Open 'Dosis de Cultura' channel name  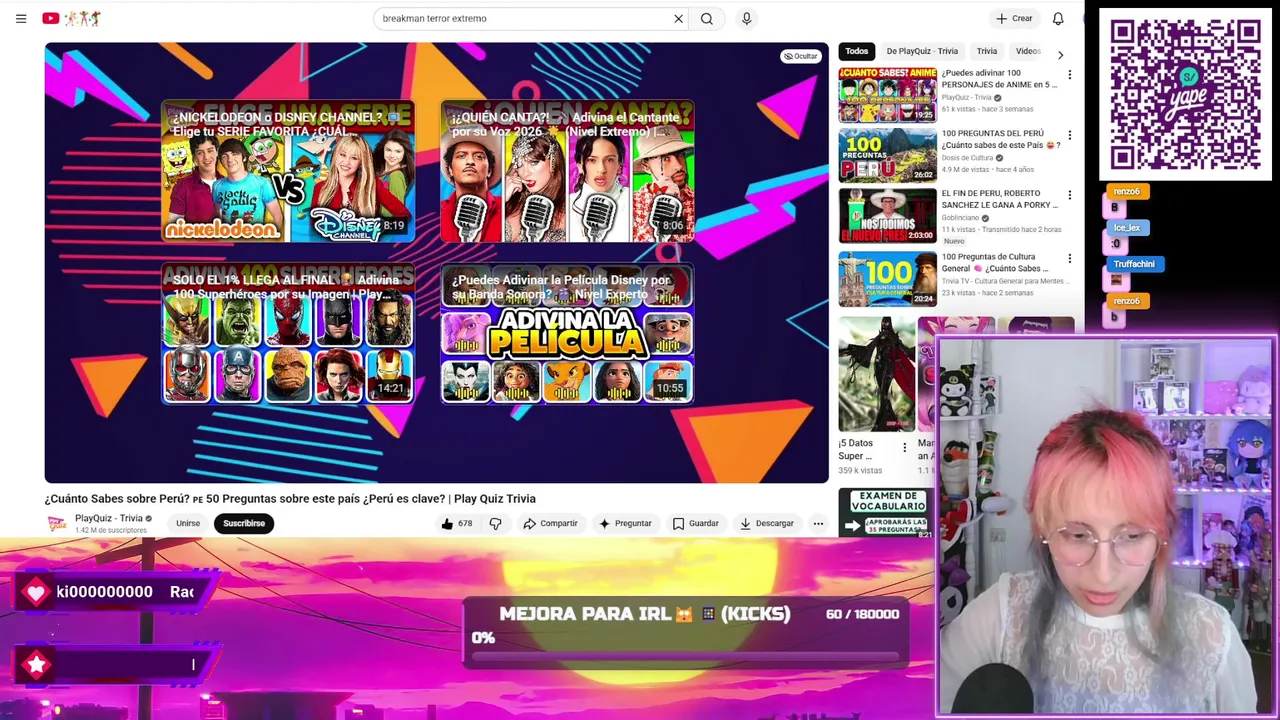tap(967, 158)
